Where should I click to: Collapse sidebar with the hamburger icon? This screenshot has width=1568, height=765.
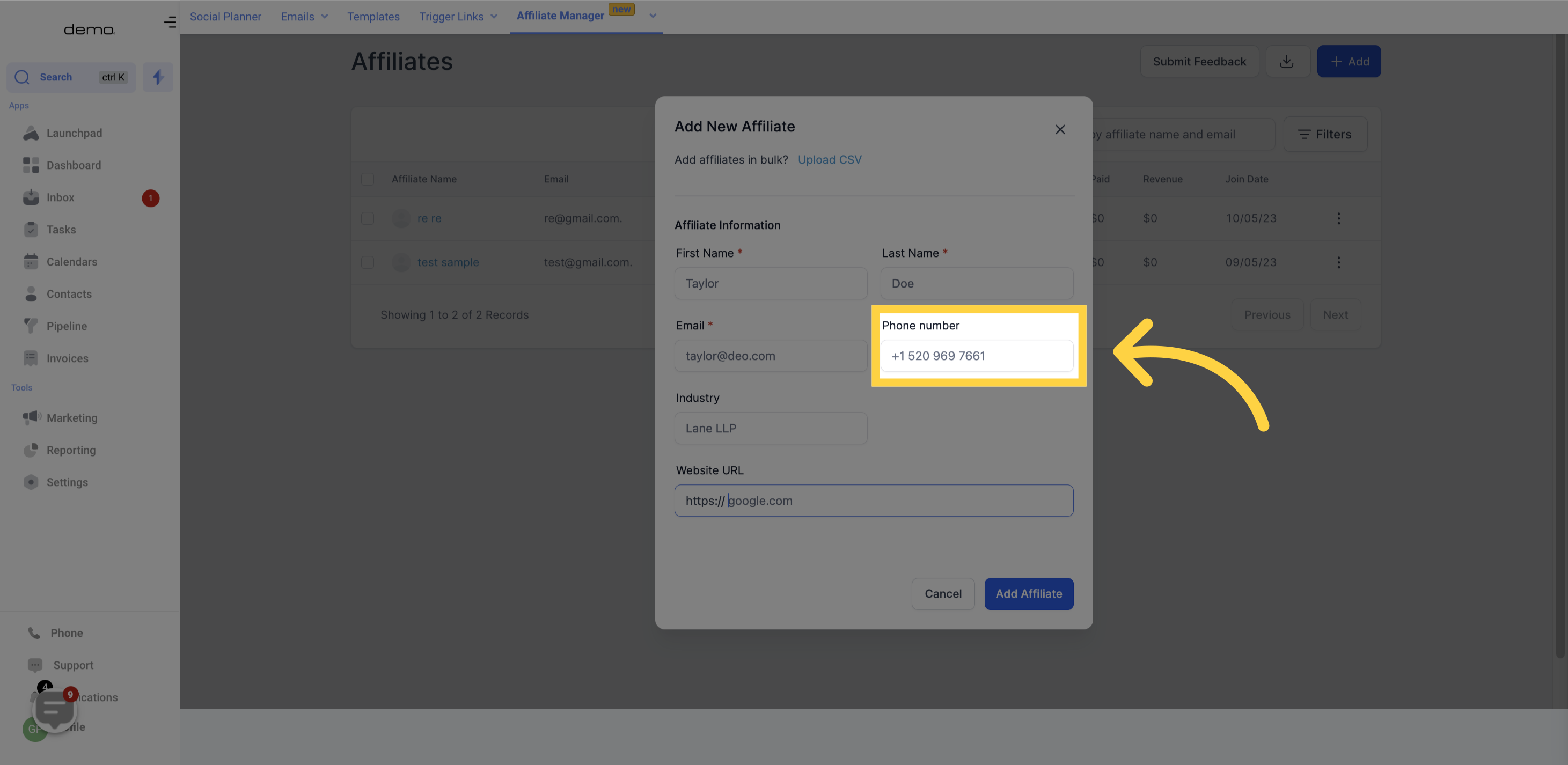[170, 23]
